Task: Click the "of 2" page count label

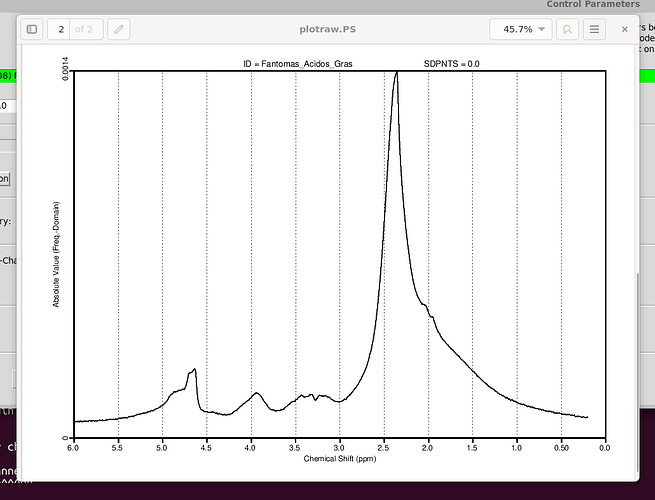Action: point(88,30)
